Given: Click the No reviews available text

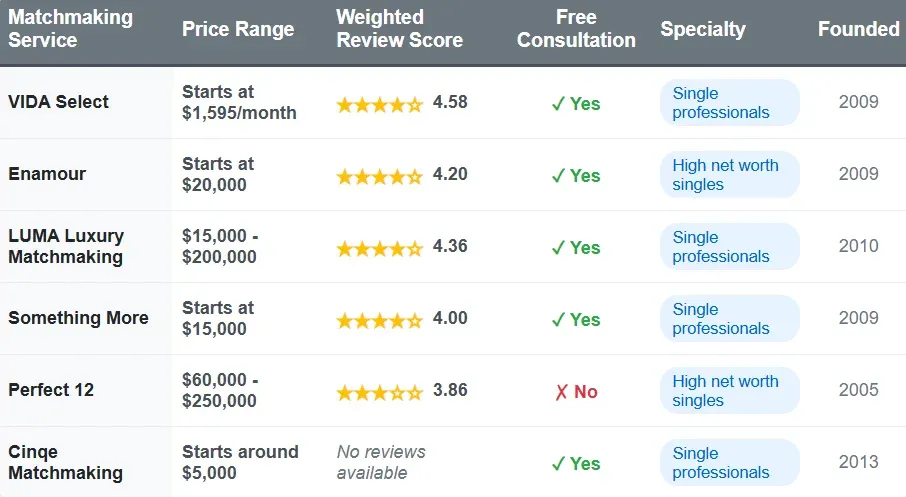Looking at the screenshot, I should coord(381,462).
